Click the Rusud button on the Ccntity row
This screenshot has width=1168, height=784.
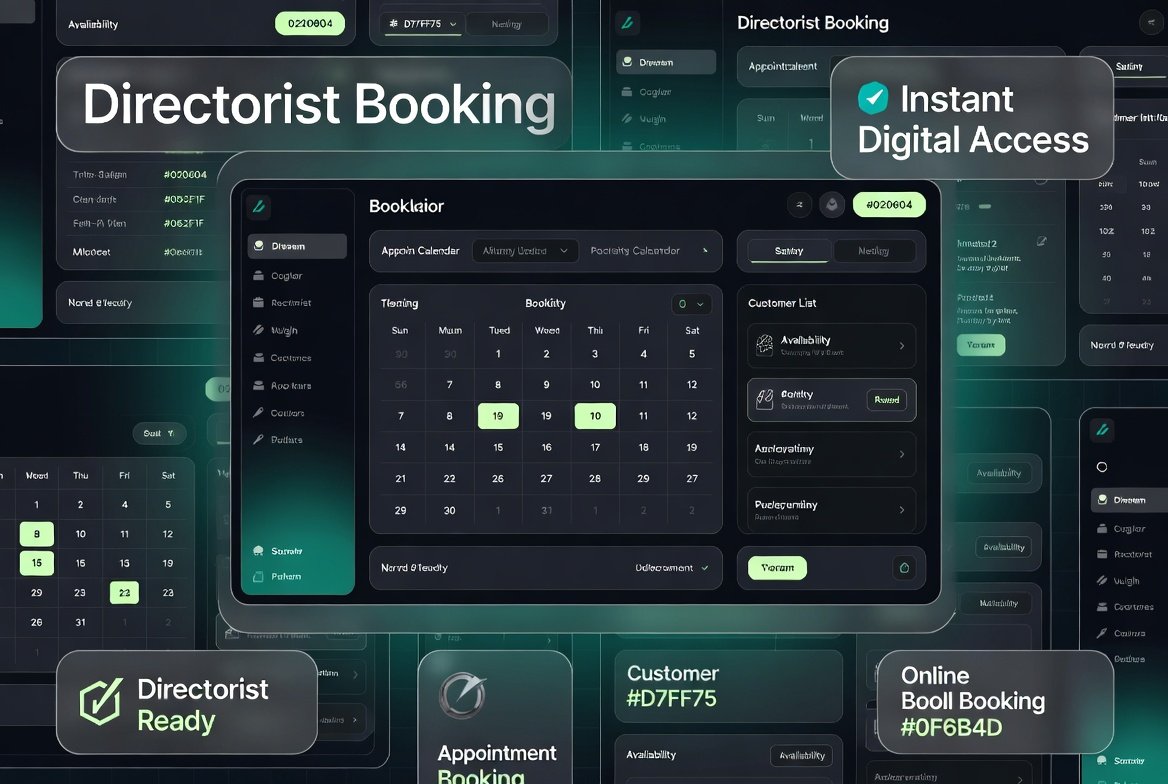pos(886,399)
